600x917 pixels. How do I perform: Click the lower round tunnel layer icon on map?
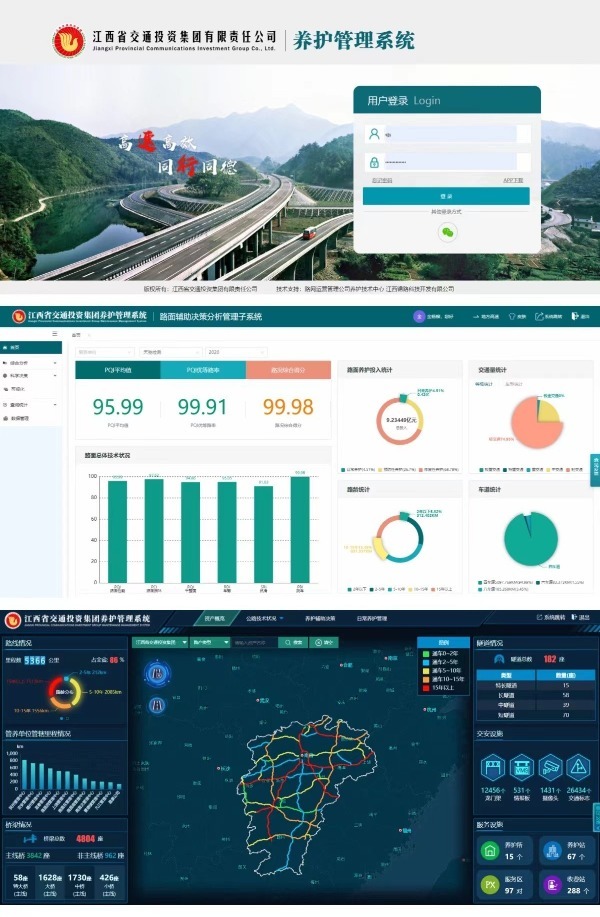157,706
